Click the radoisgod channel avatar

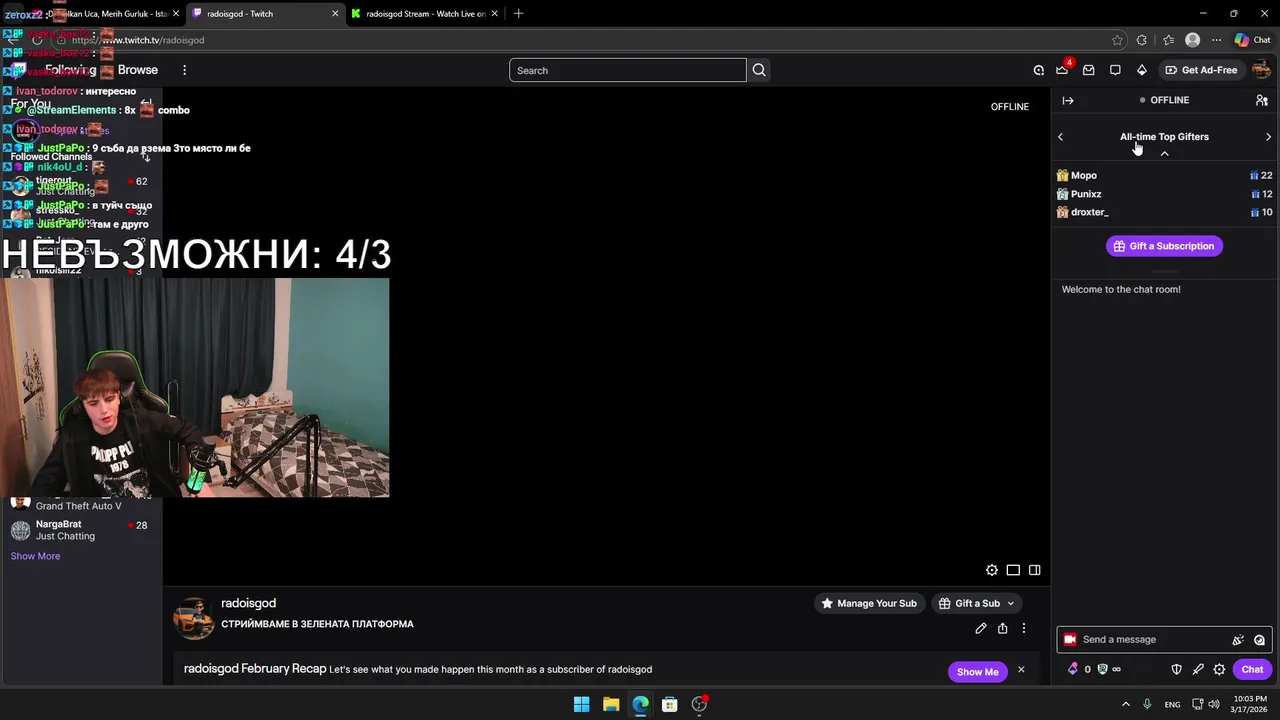coord(194,618)
